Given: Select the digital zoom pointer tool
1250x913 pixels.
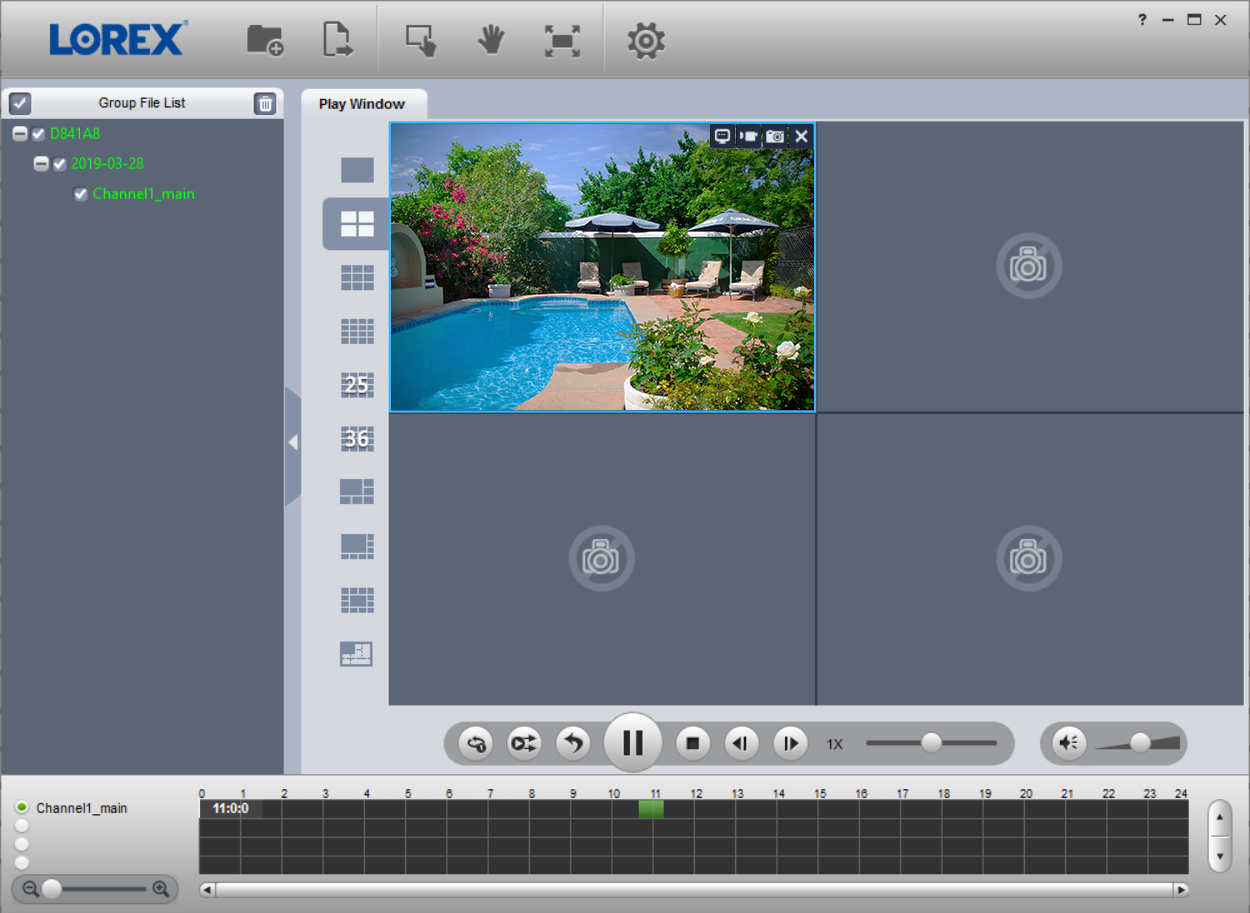Looking at the screenshot, I should (x=421, y=40).
